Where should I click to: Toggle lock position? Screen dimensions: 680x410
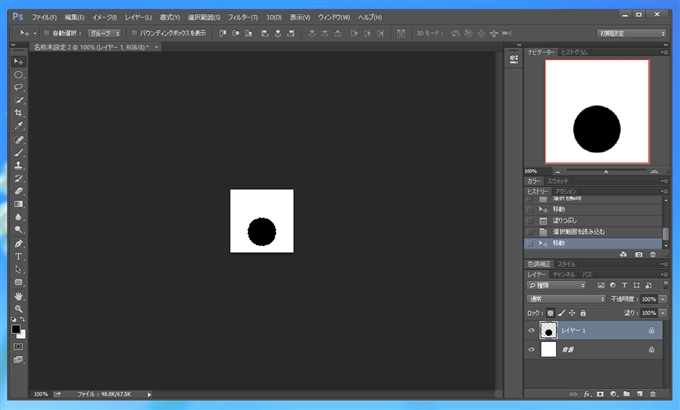pos(572,313)
